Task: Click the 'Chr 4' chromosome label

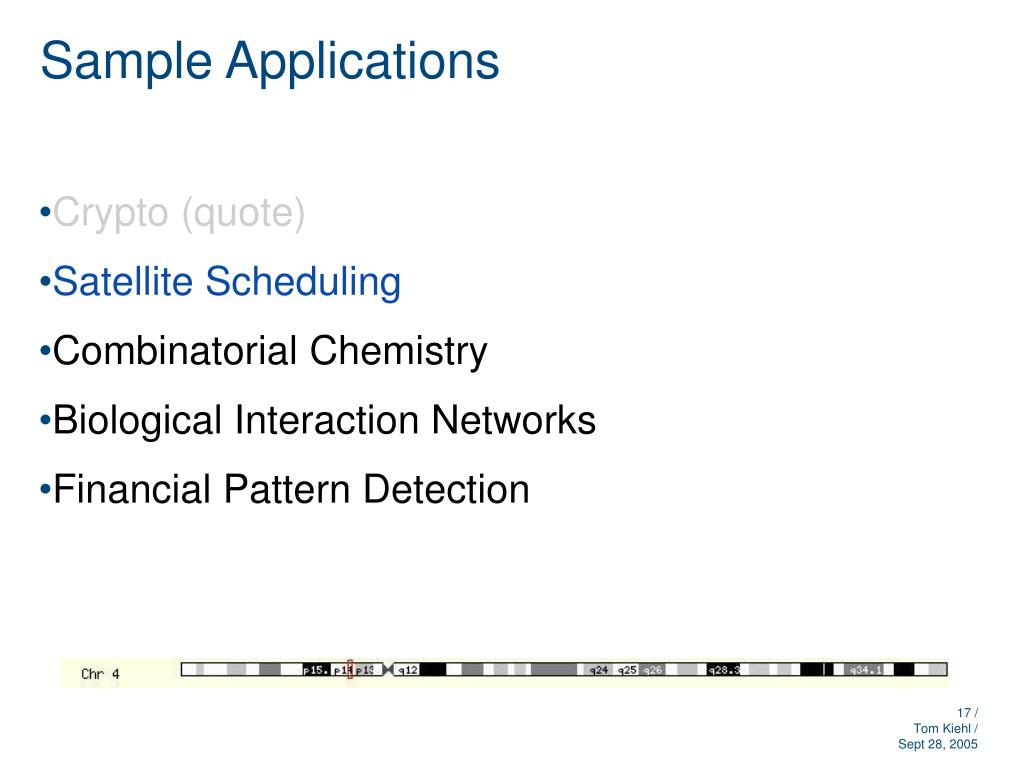Action: coord(100,674)
